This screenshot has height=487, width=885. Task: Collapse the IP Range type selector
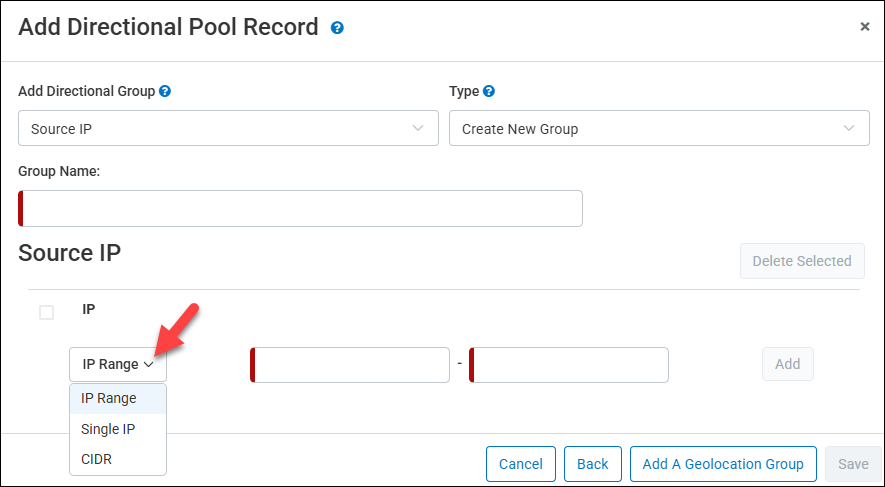(x=118, y=365)
